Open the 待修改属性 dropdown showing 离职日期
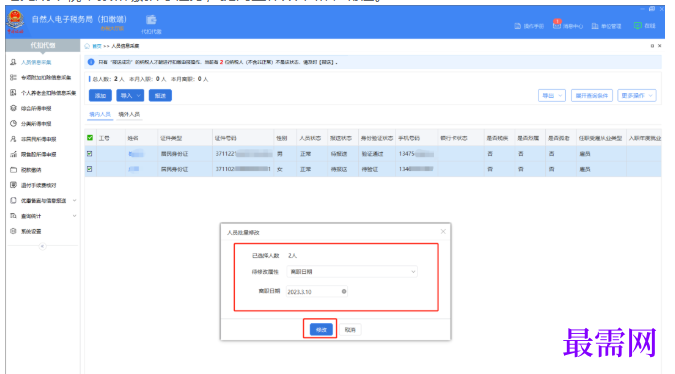Image resolution: width=675 pixels, height=374 pixels. (352, 272)
